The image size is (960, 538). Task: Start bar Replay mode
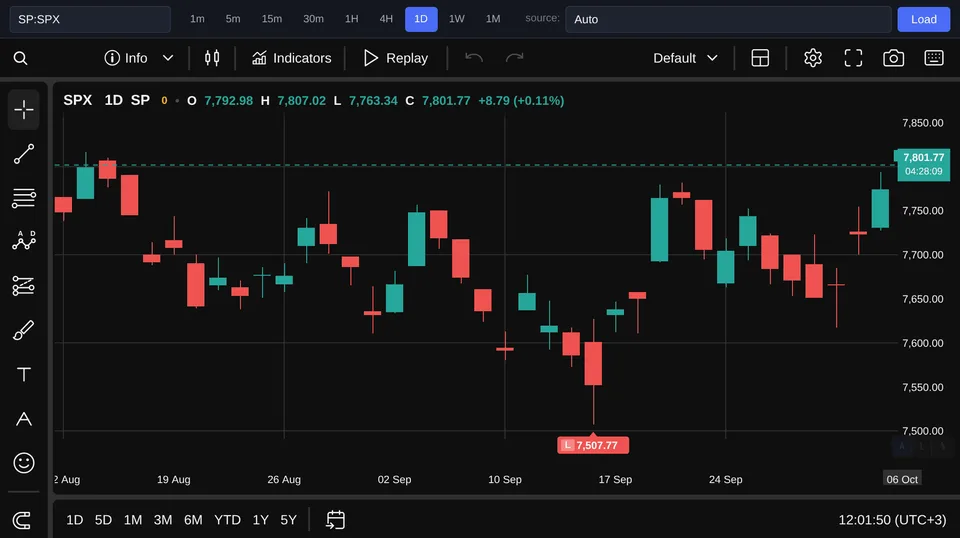tap(396, 58)
